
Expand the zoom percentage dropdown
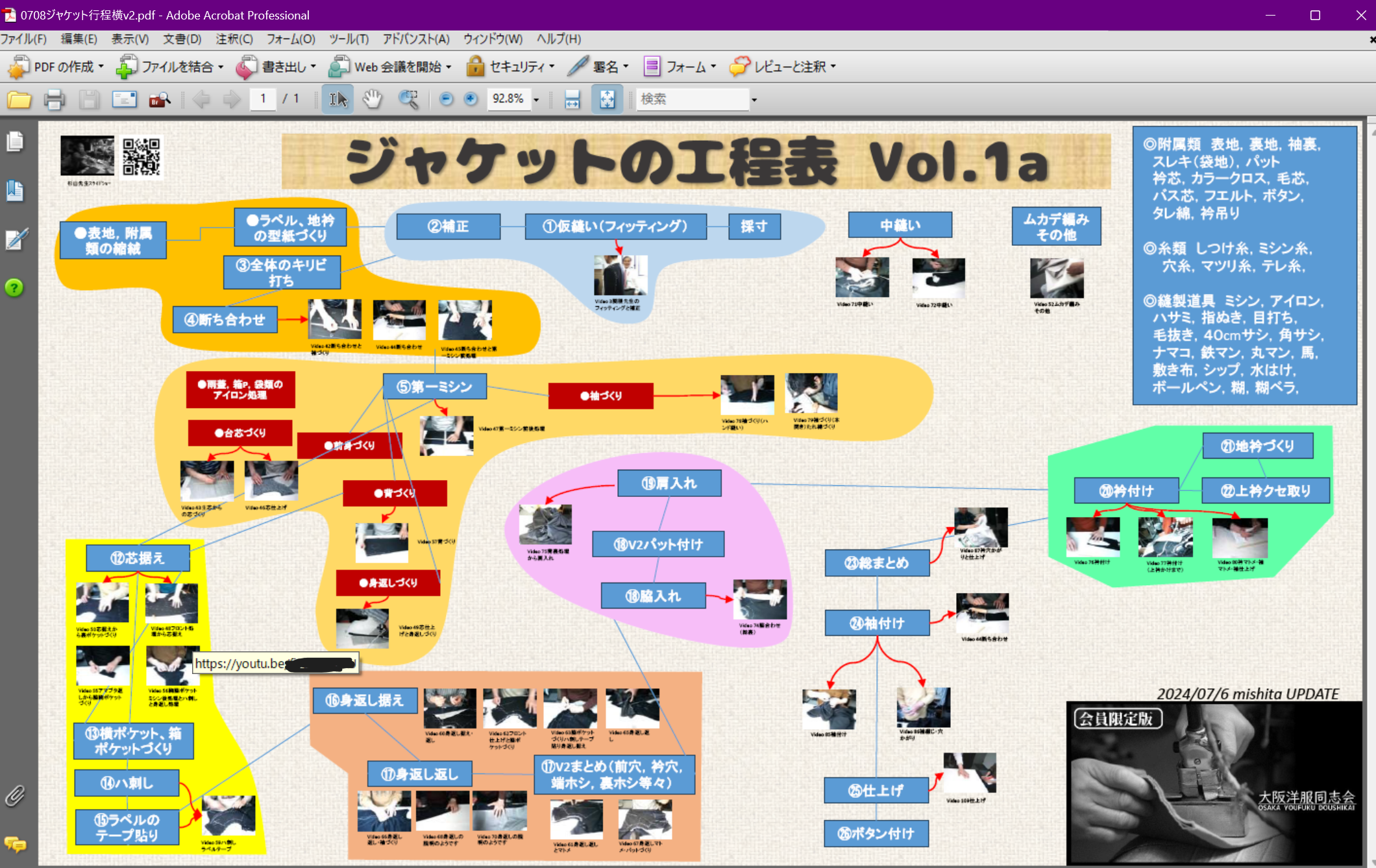tap(536, 100)
